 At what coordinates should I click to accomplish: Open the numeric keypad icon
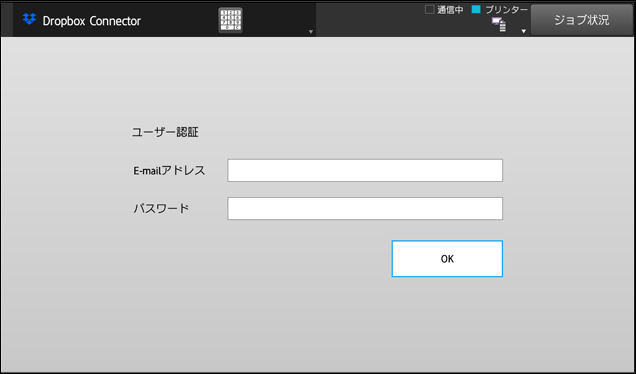pos(230,20)
